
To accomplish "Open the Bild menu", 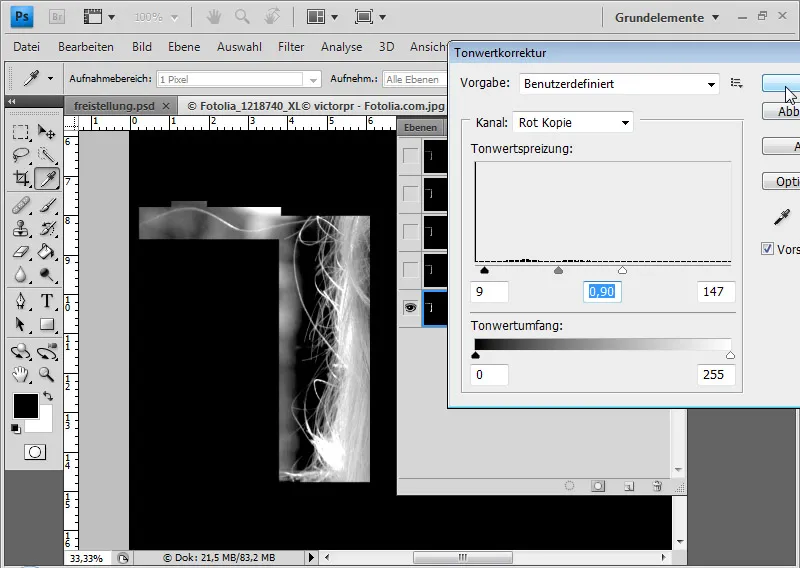I will coord(141,47).
